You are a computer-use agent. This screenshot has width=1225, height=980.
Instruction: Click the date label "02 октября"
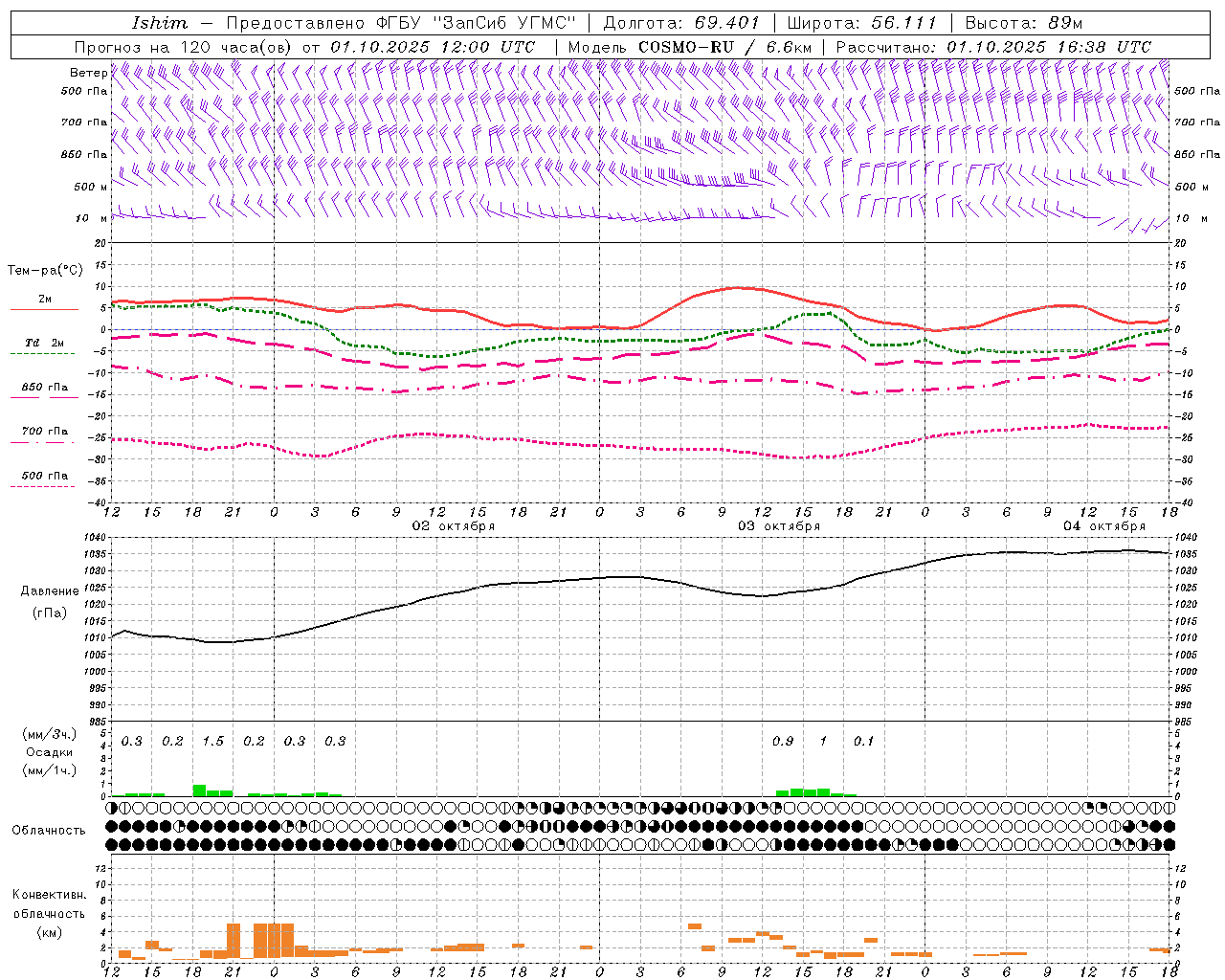coord(454,526)
